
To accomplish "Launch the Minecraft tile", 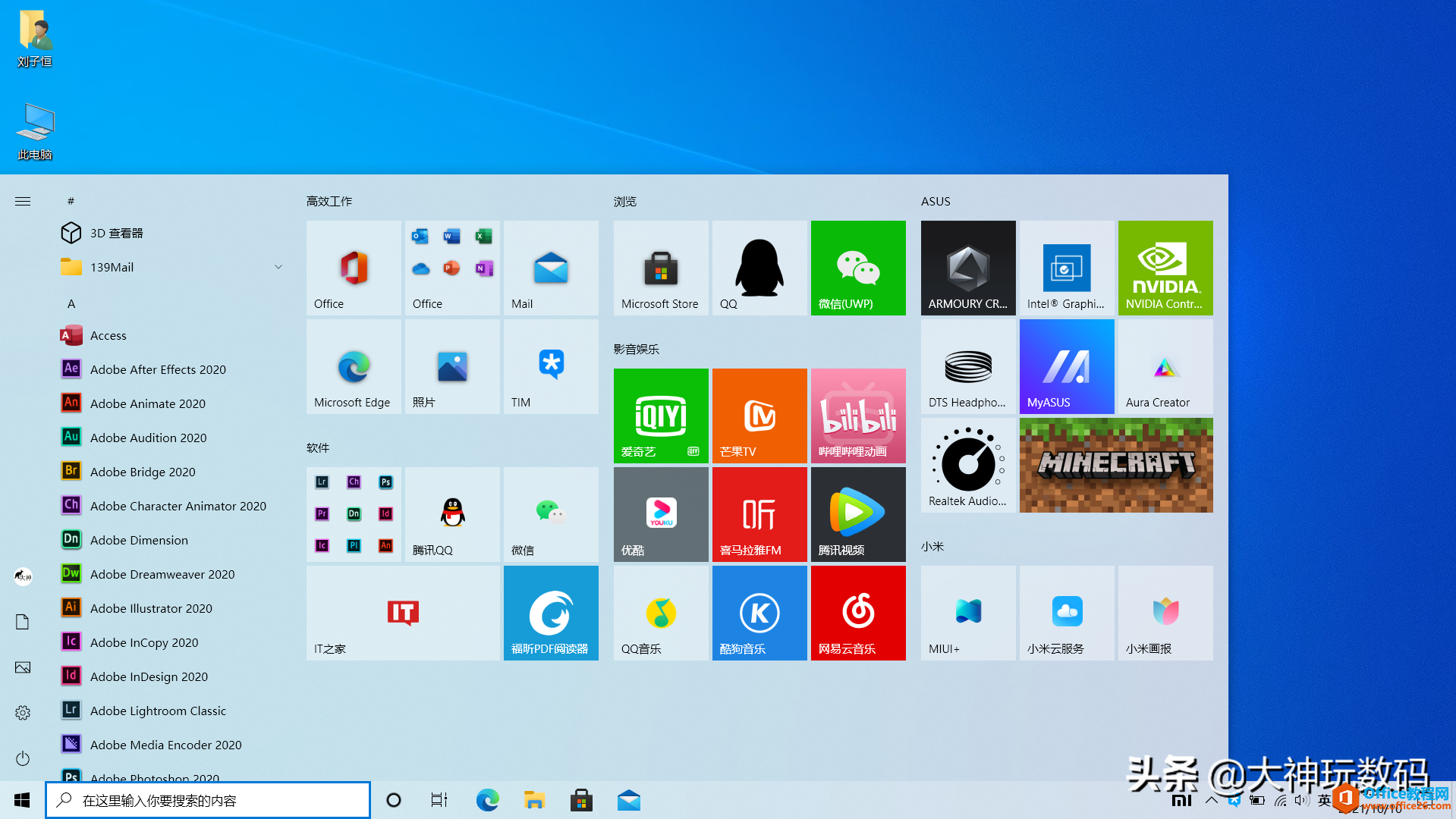I will click(1116, 465).
